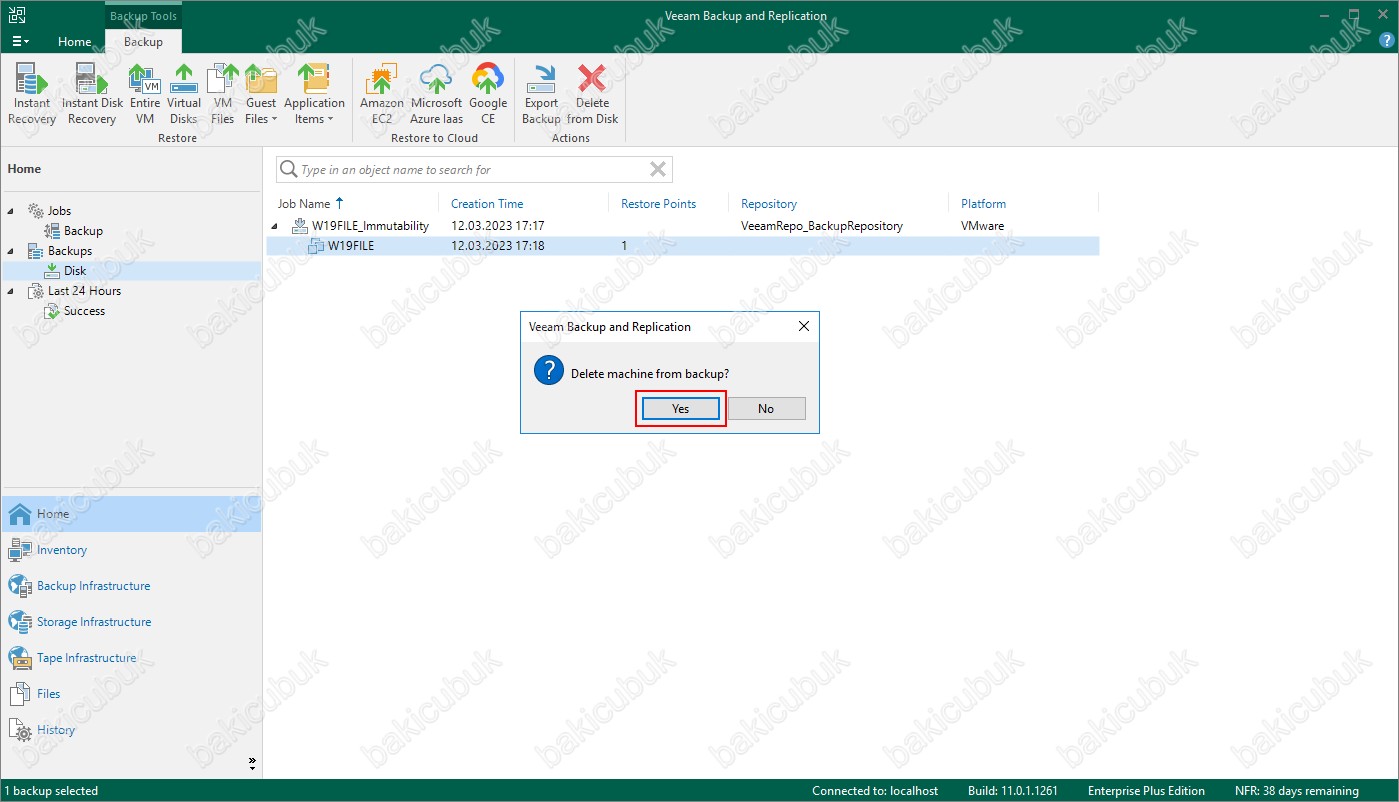This screenshot has width=1399, height=802.
Task: Click the Connected to: localhost status
Action: pos(875,791)
